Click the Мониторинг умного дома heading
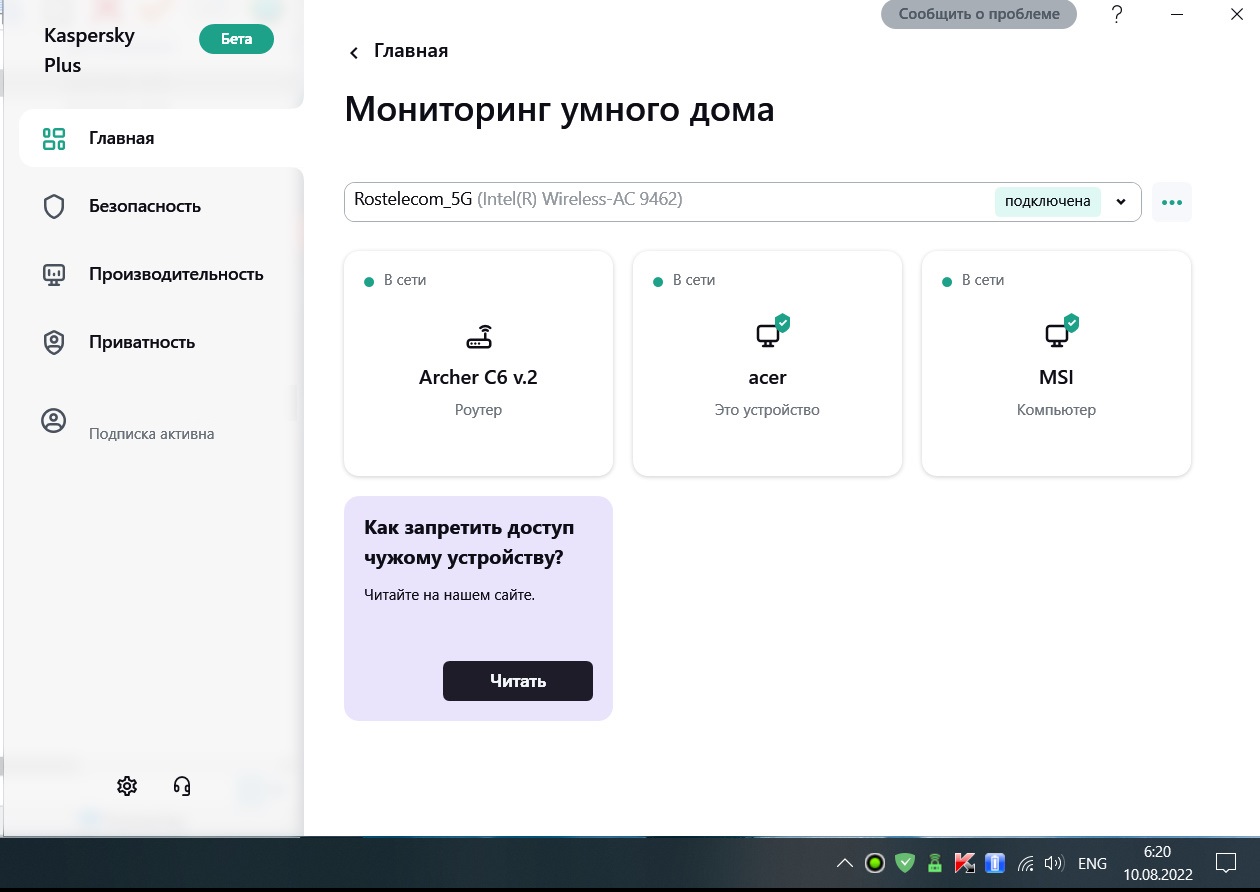The height and width of the screenshot is (892, 1260). [x=560, y=109]
